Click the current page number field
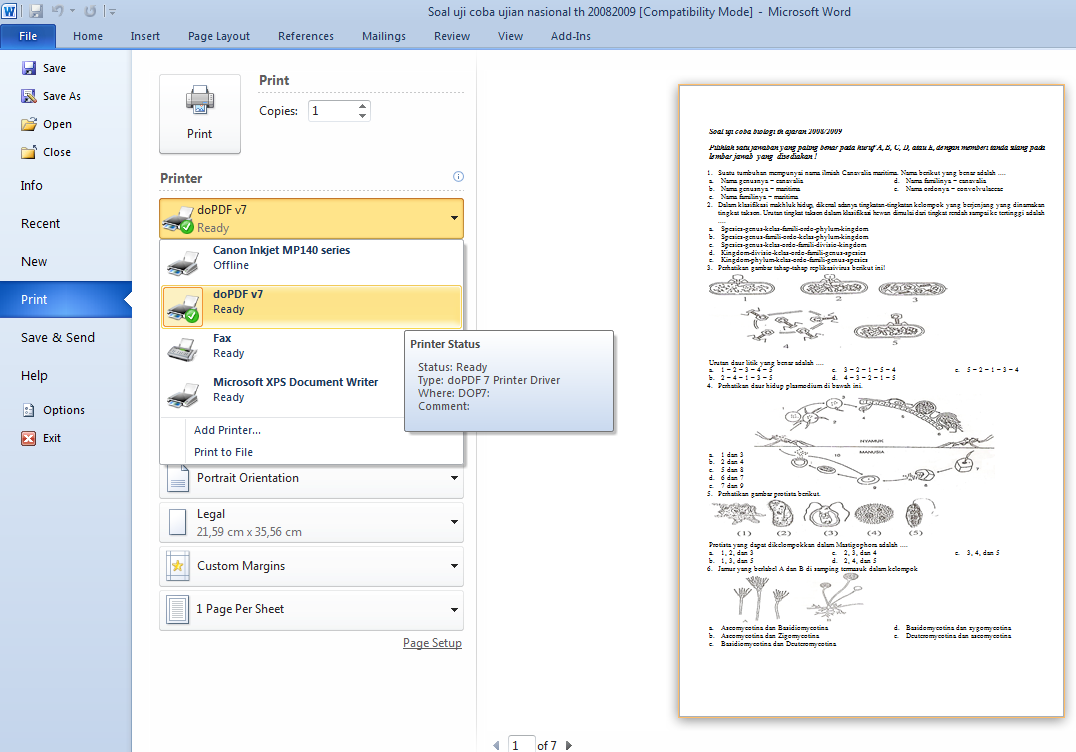The width and height of the screenshot is (1076, 752). pos(521,745)
